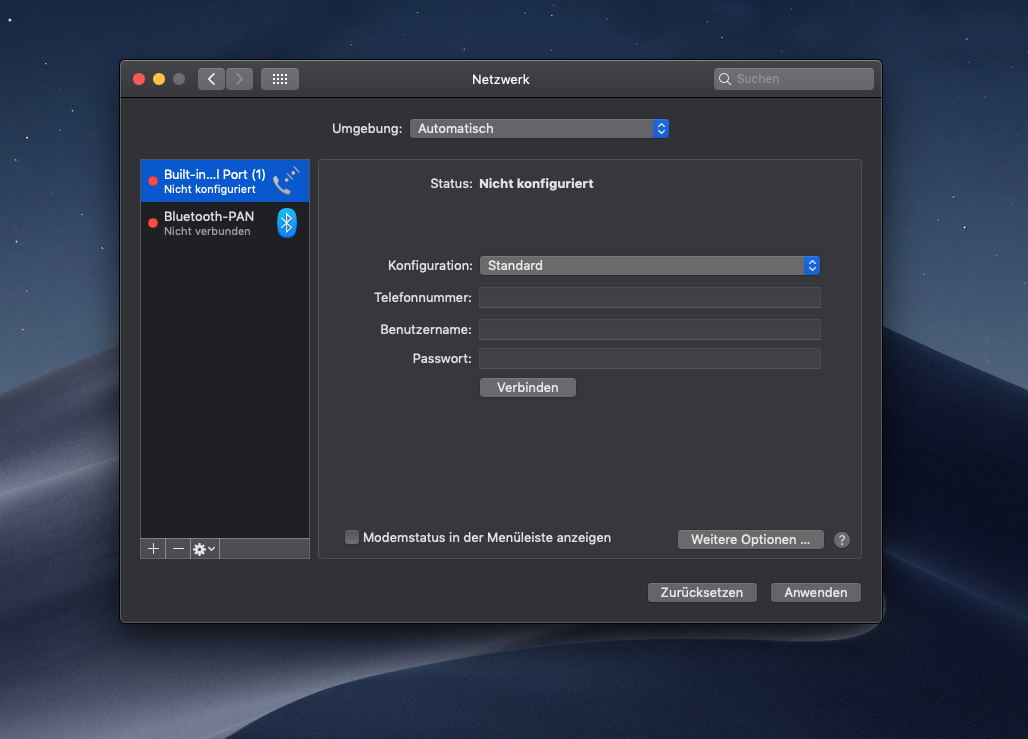Expand the Konfiguration Standard dropdown
This screenshot has height=739, width=1028.
[x=650, y=265]
